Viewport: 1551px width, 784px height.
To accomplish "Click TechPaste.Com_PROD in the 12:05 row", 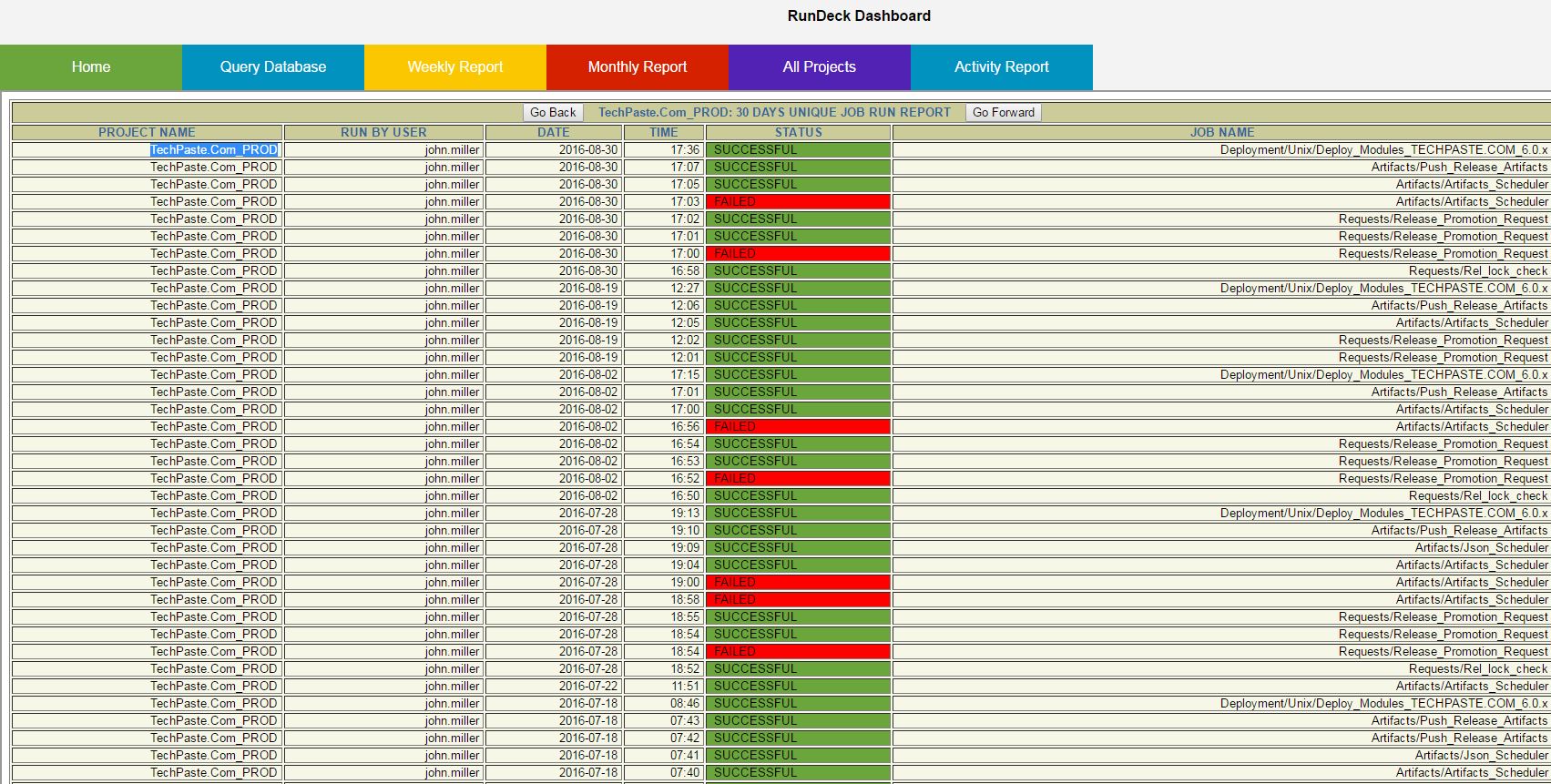I will point(214,323).
